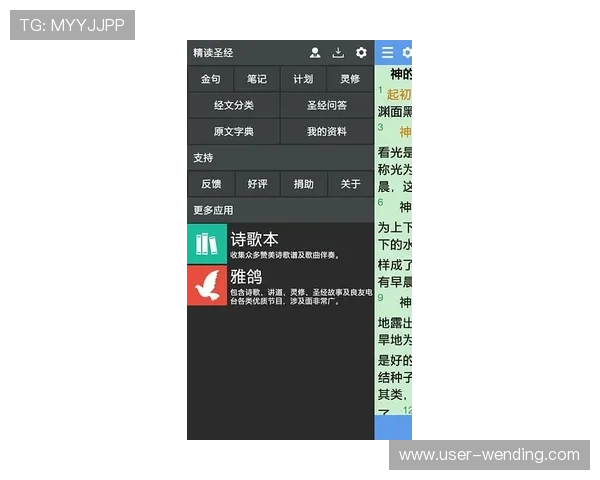Open 经文分类 scripture categories
600x480 pixels.
pos(233,105)
